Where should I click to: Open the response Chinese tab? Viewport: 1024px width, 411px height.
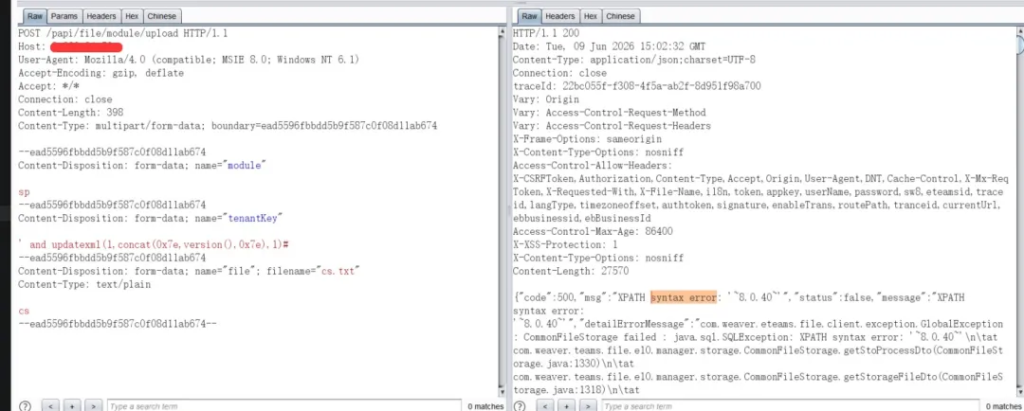(x=620, y=16)
